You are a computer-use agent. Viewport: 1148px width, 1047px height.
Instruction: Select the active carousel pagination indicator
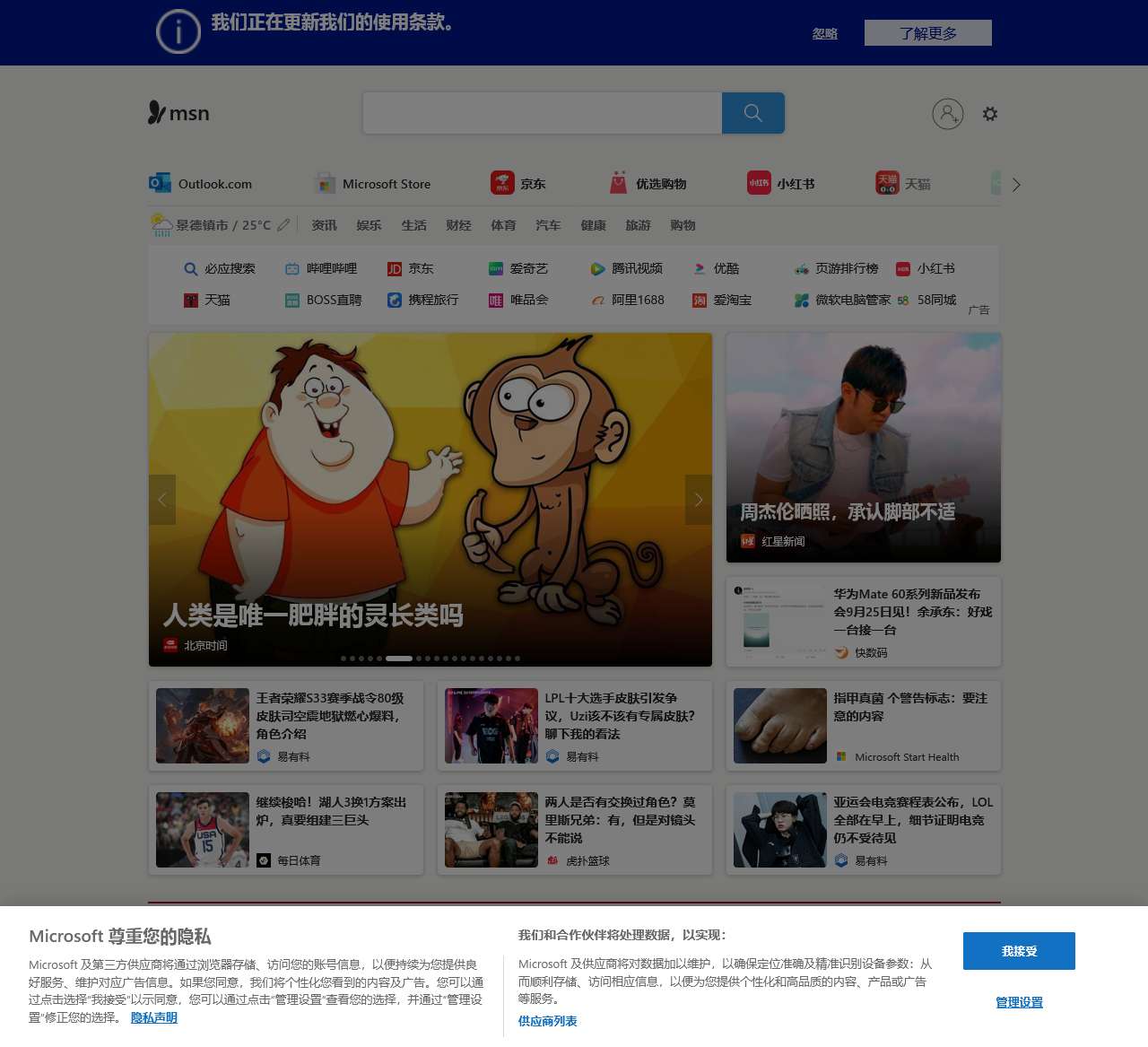click(x=399, y=659)
